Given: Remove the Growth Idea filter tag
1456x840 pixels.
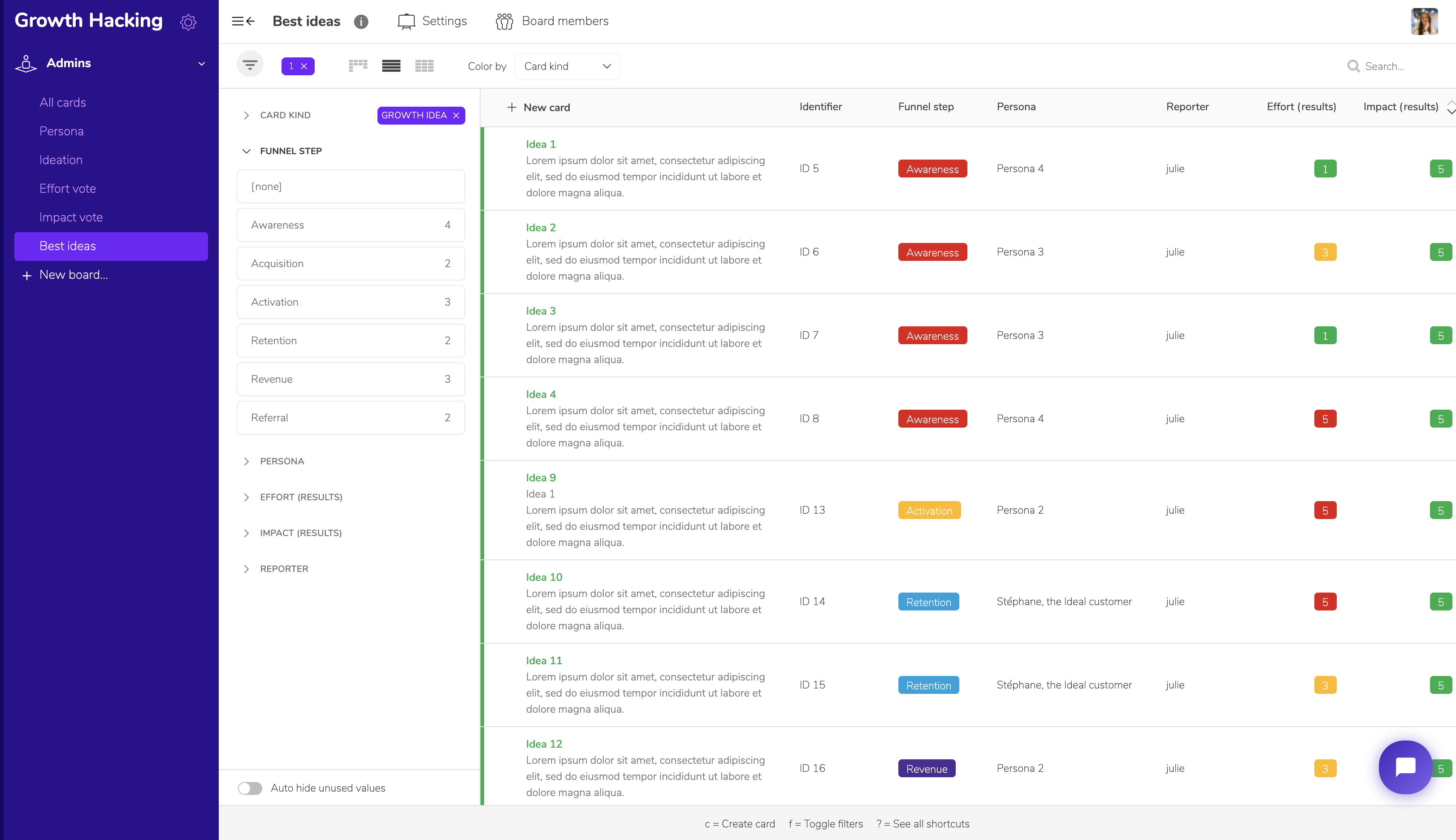Looking at the screenshot, I should pos(456,115).
